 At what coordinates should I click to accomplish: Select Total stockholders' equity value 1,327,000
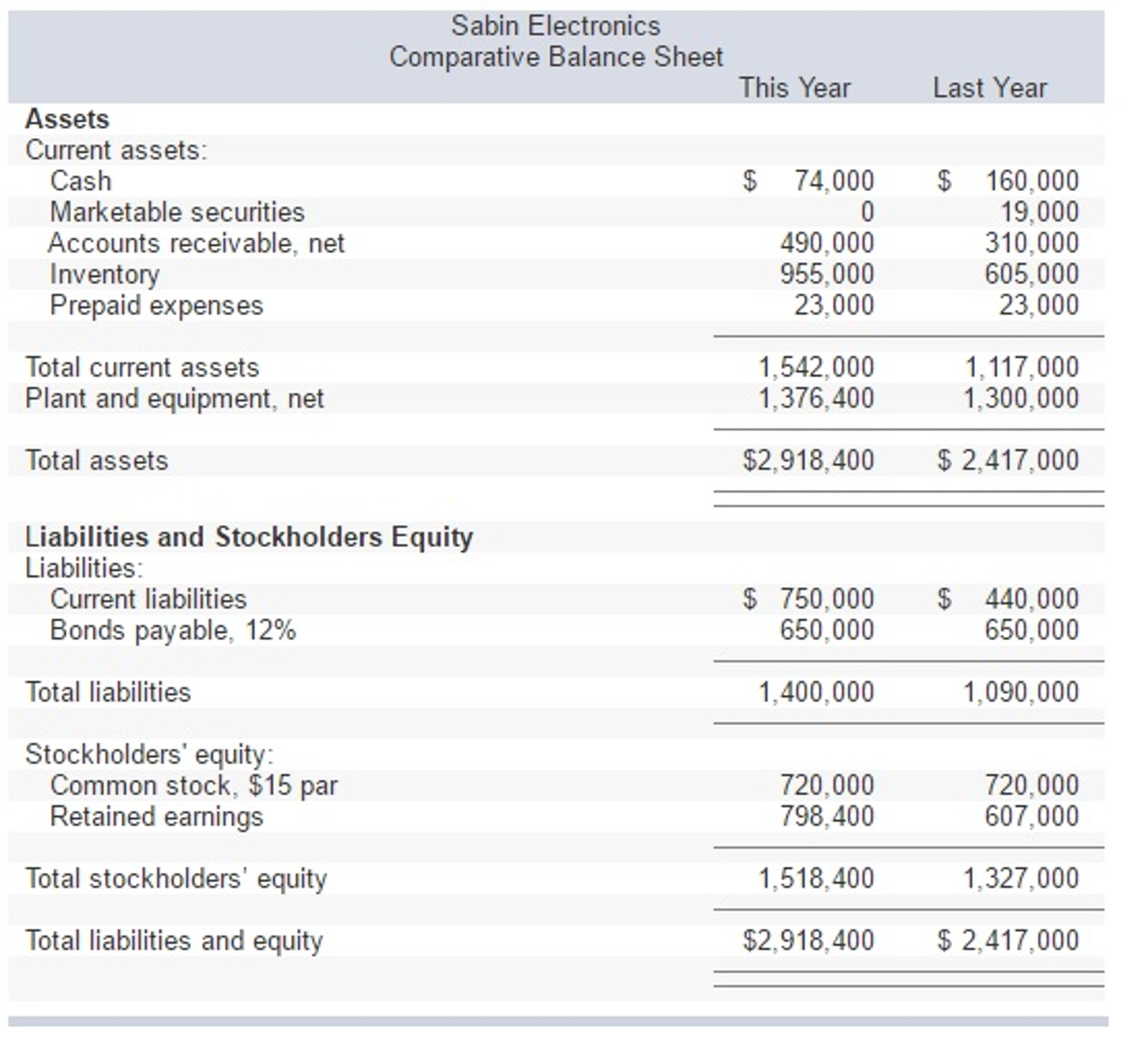(1022, 879)
